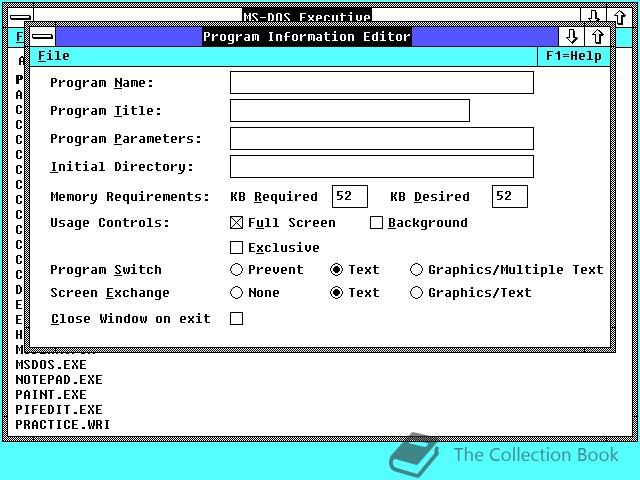This screenshot has height=480, width=640.
Task: Select Graphics/Text for Screen Exchange
Action: 416,292
